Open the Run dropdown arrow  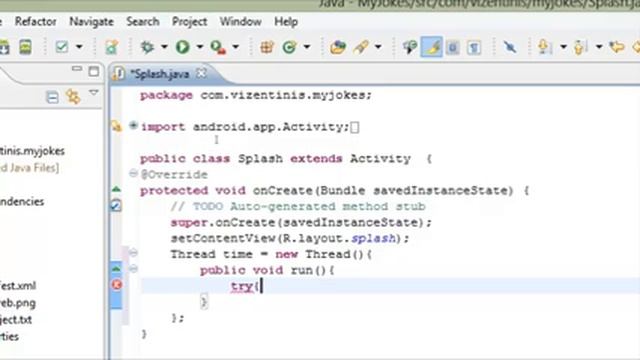click(x=200, y=47)
